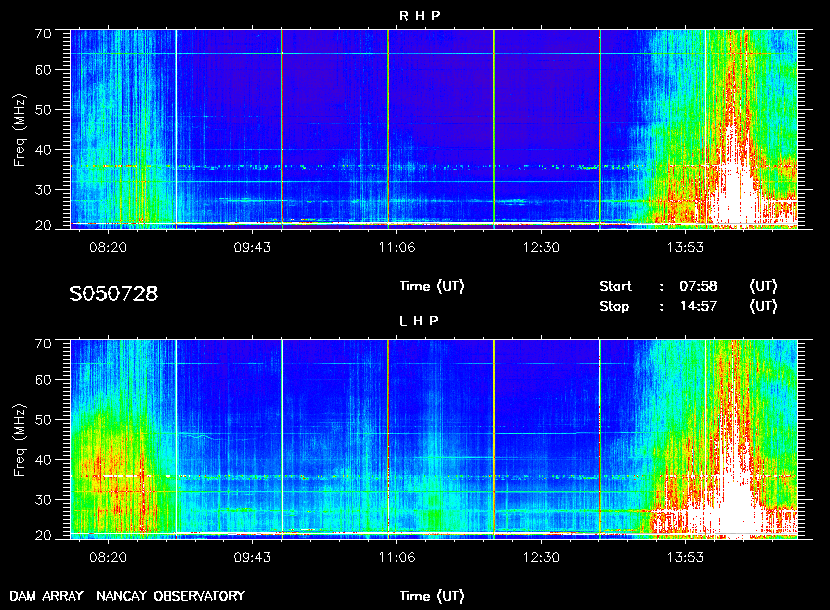Viewport: 830px width, 610px height.
Task: Click the RHP panel title
Action: point(419,15)
